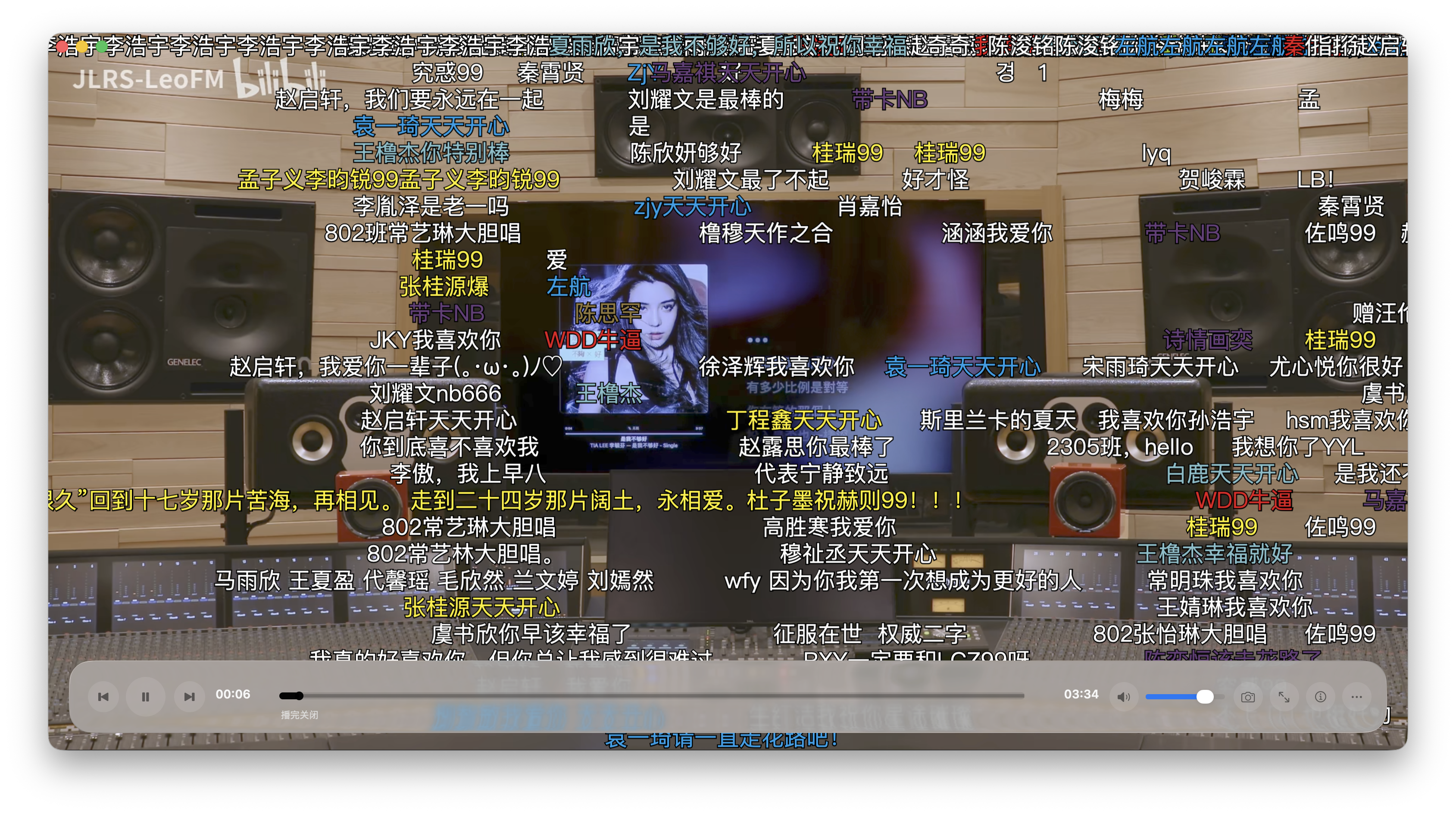Click the 播完关闭 after-playback option

[300, 715]
